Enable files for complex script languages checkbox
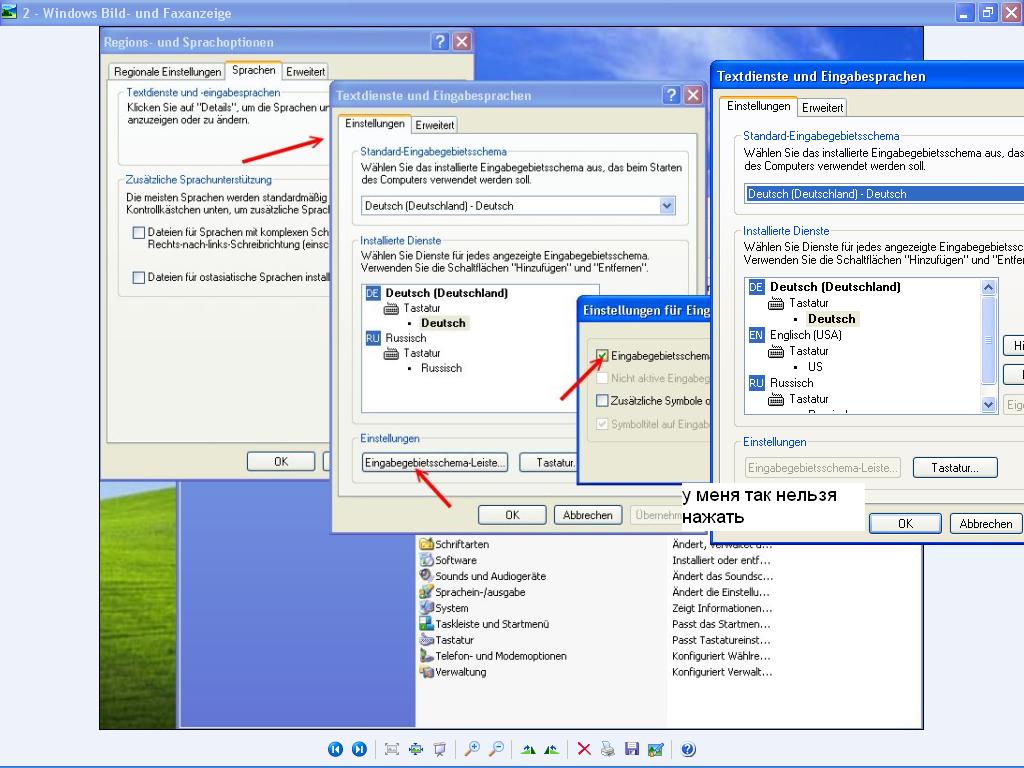 coord(138,232)
